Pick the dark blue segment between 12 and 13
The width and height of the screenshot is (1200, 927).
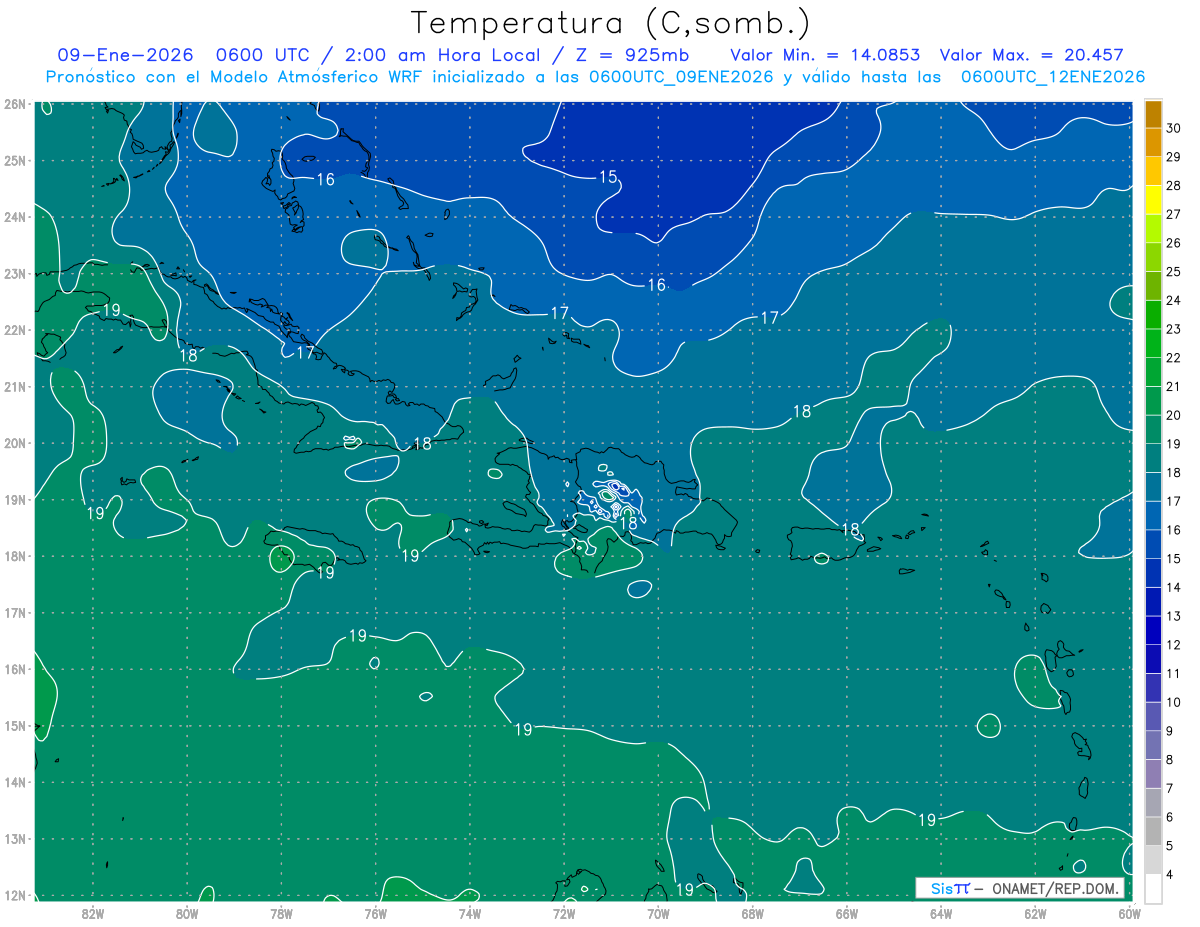[x=1153, y=630]
